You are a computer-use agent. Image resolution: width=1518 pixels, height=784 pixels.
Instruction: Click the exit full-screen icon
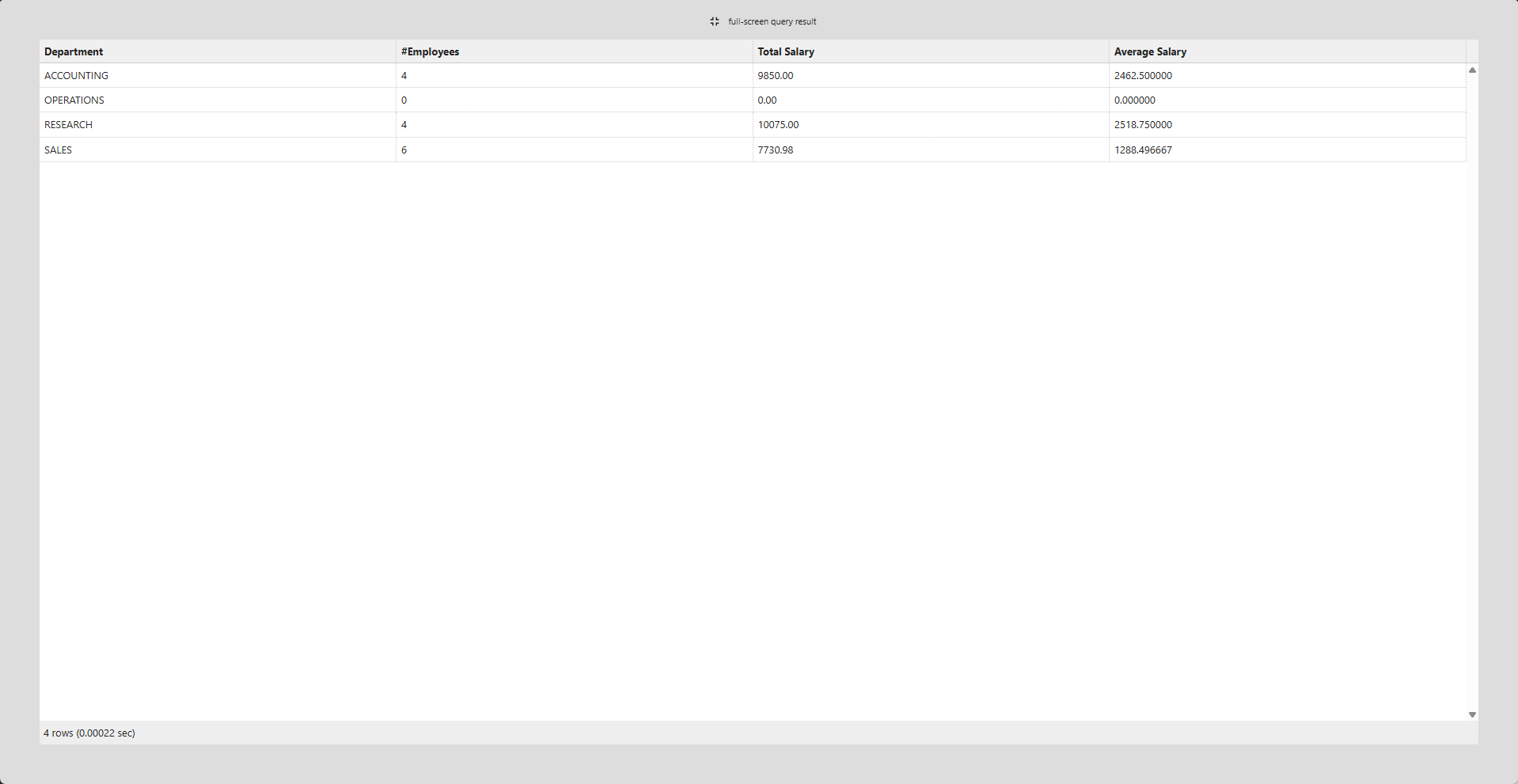click(713, 21)
